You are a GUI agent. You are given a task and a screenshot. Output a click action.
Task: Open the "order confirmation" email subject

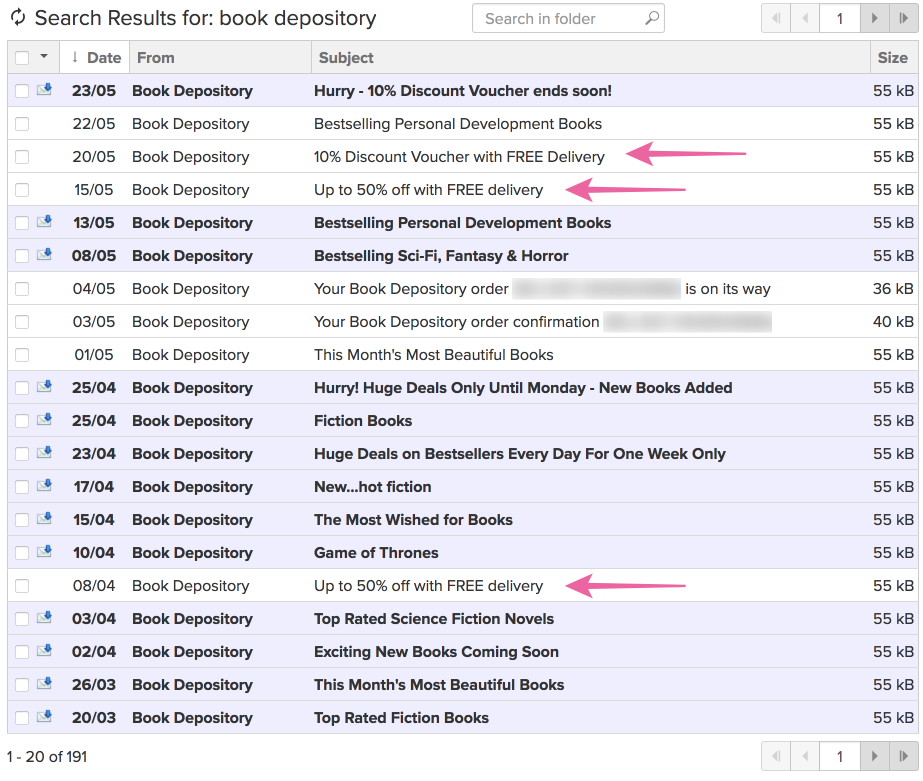542,321
